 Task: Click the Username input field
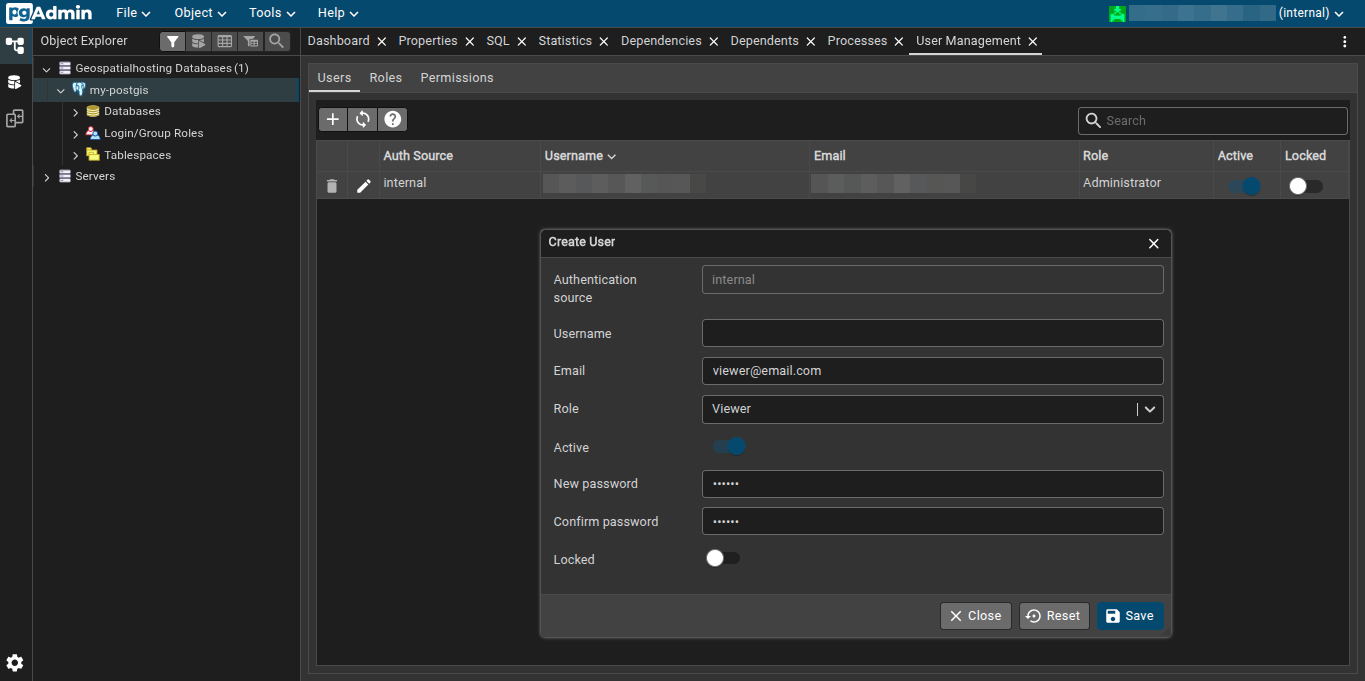932,333
